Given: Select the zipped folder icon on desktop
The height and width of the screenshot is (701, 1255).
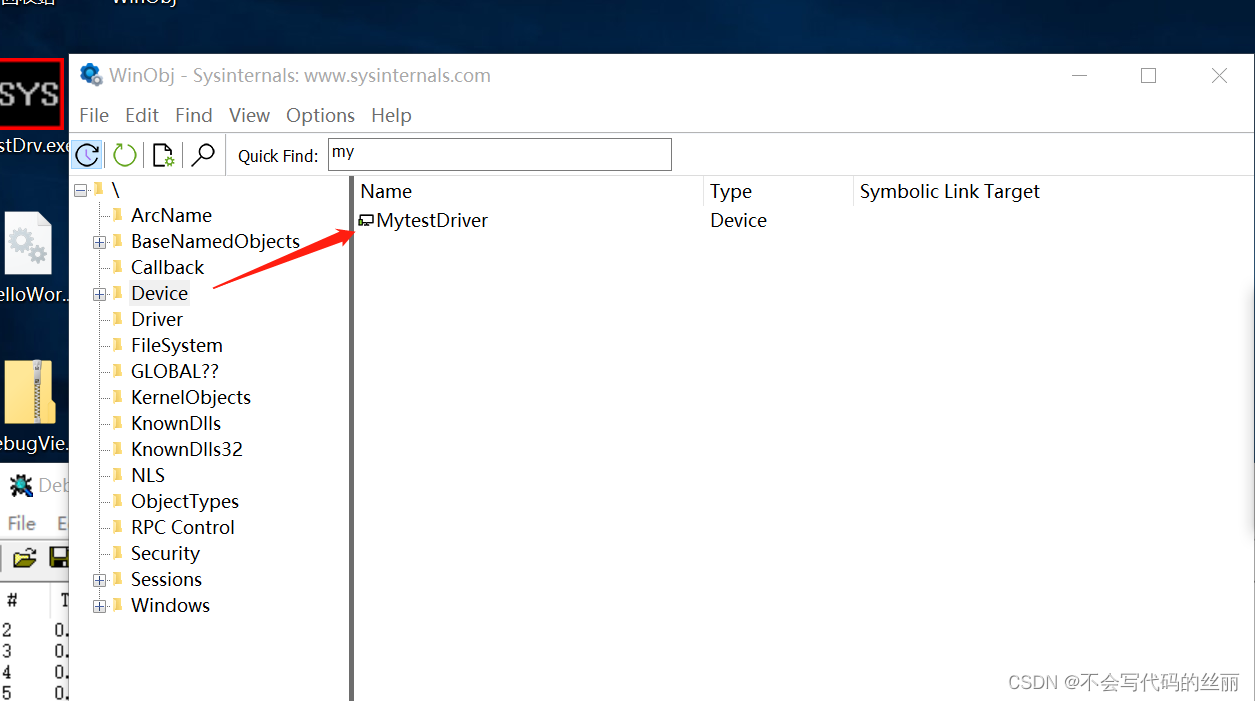Looking at the screenshot, I should (x=30, y=392).
